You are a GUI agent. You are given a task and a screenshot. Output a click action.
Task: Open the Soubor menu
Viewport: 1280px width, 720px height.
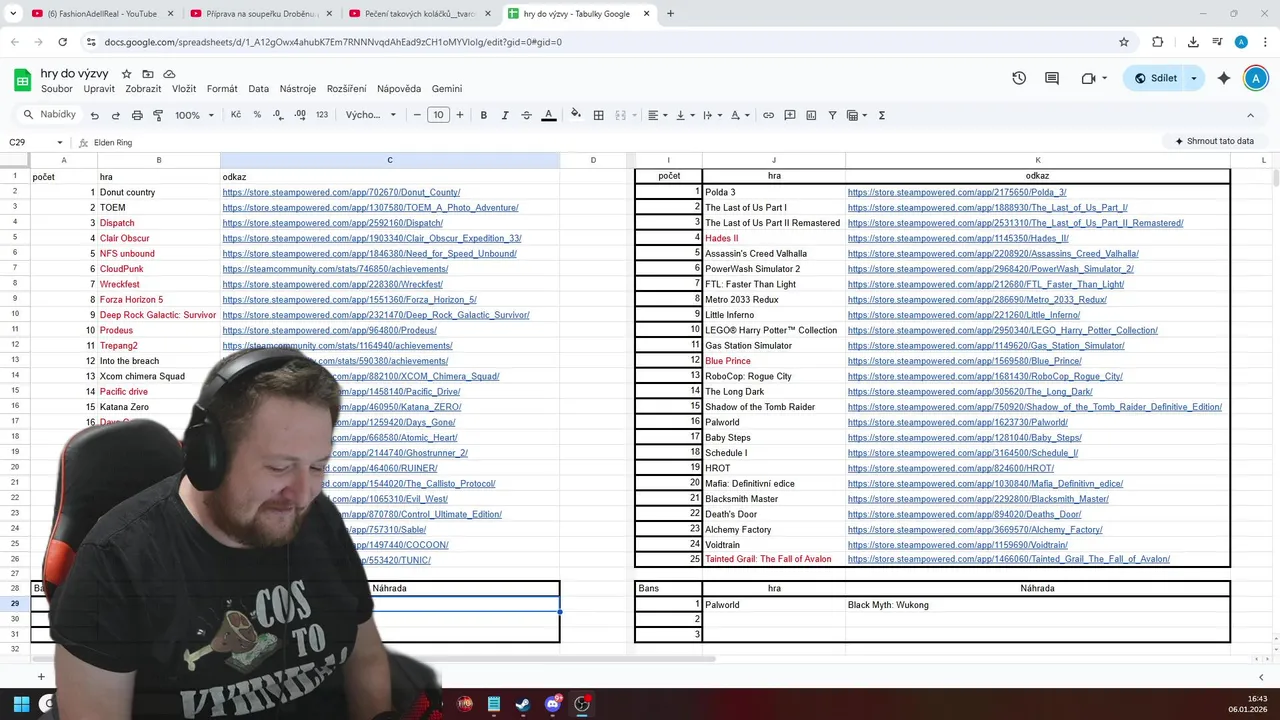tap(57, 89)
